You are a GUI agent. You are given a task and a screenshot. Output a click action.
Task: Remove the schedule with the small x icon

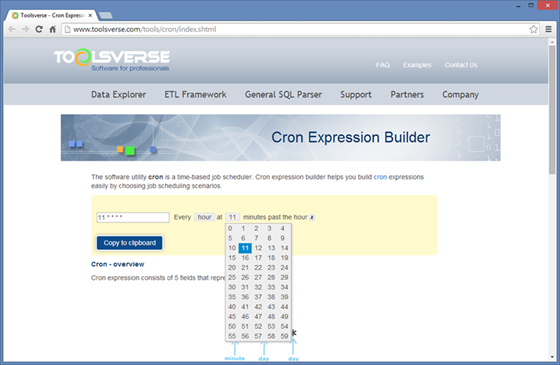(312, 217)
